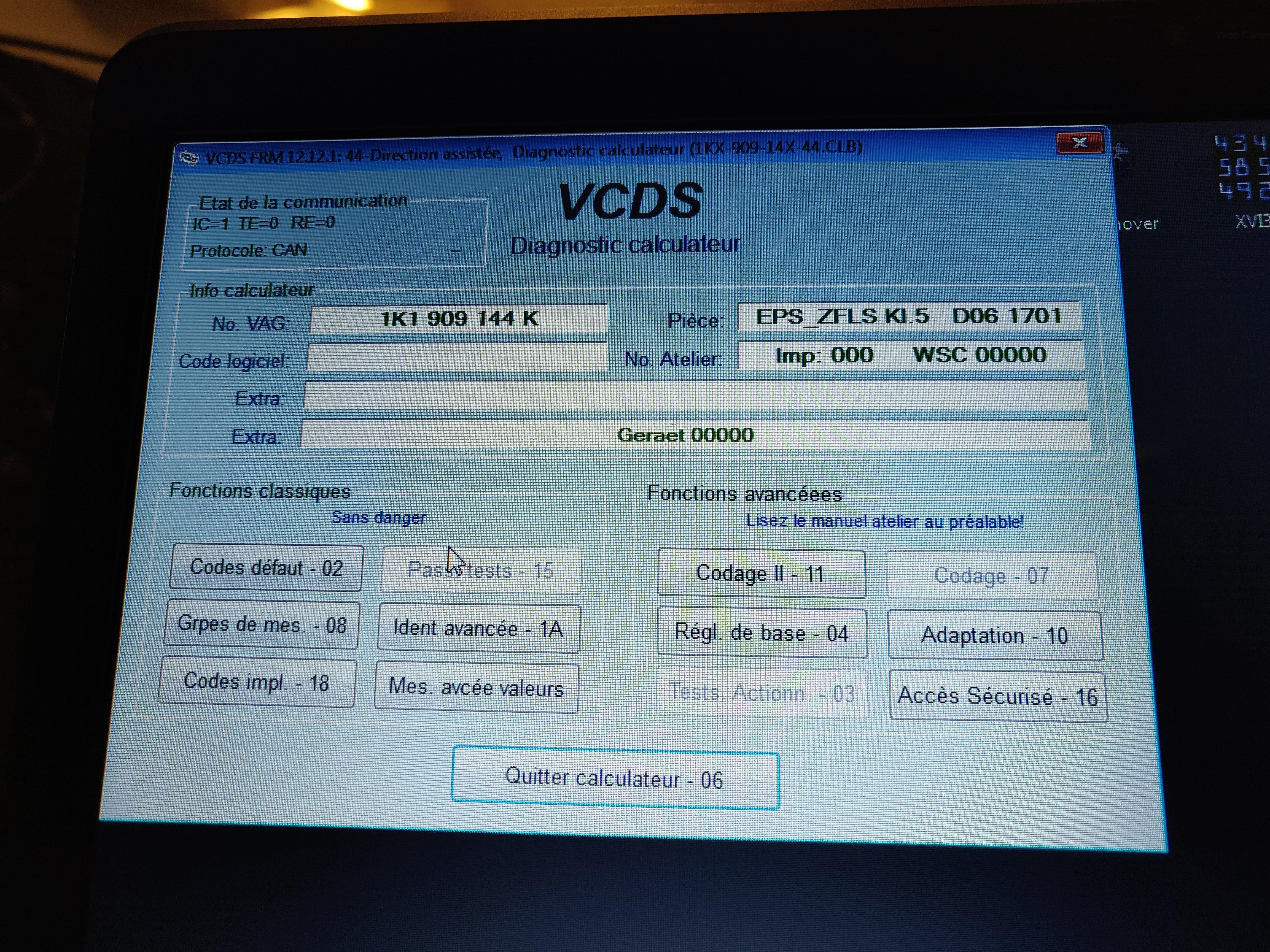Click the Pièce field EPS_ZFLS
Screen dimensions: 1270x952
point(909,317)
